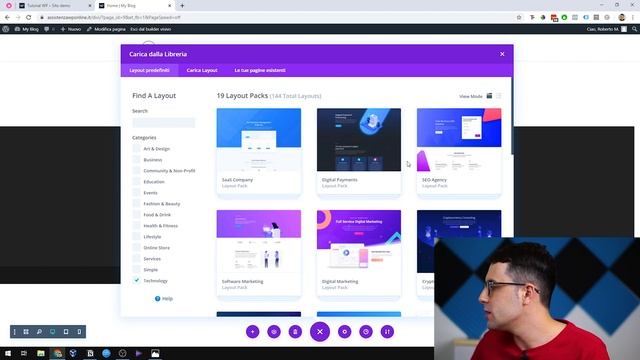This screenshot has width=640, height=360.
Task: Open the Chrome profile avatar
Action: [622, 18]
